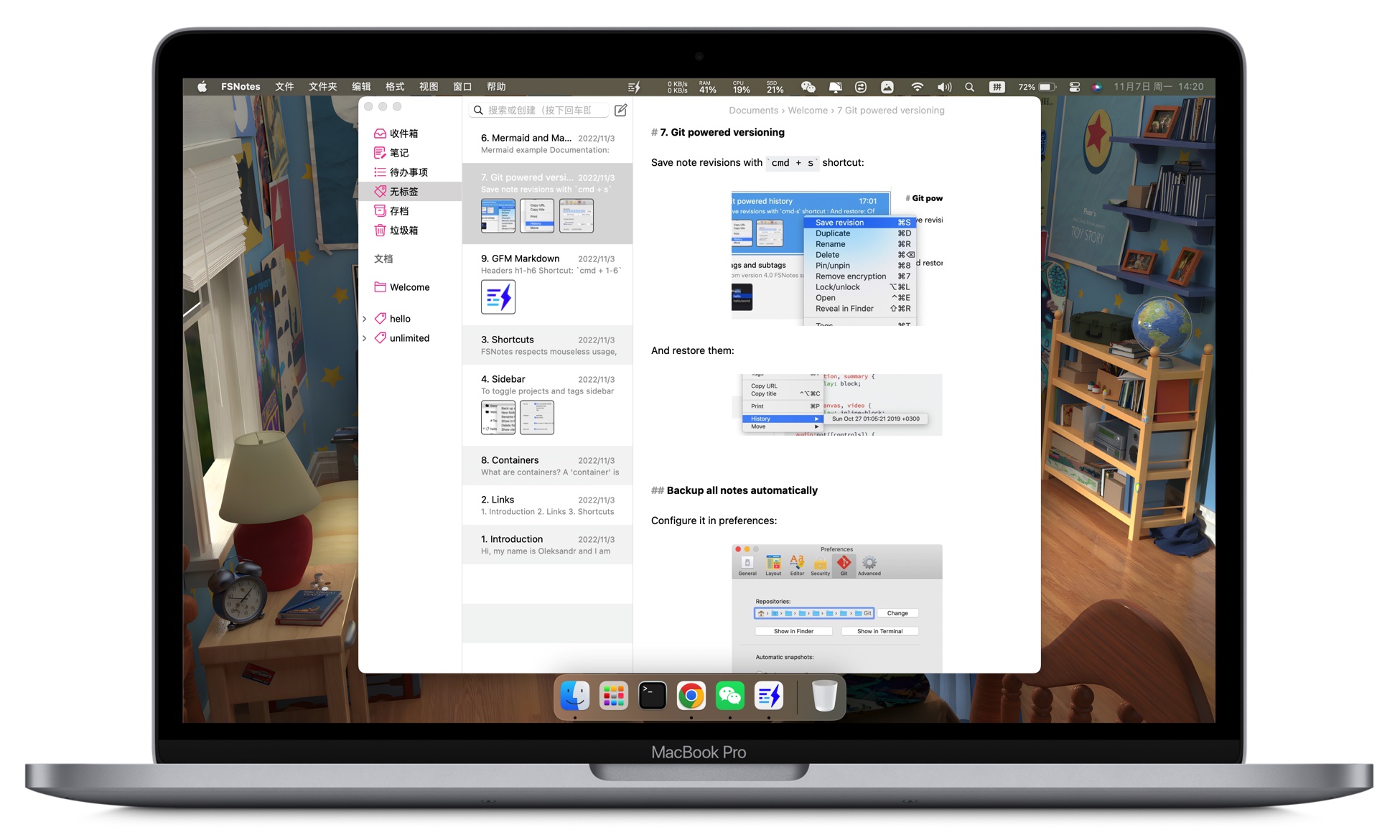Open Control Center in menu bar

(1074, 87)
